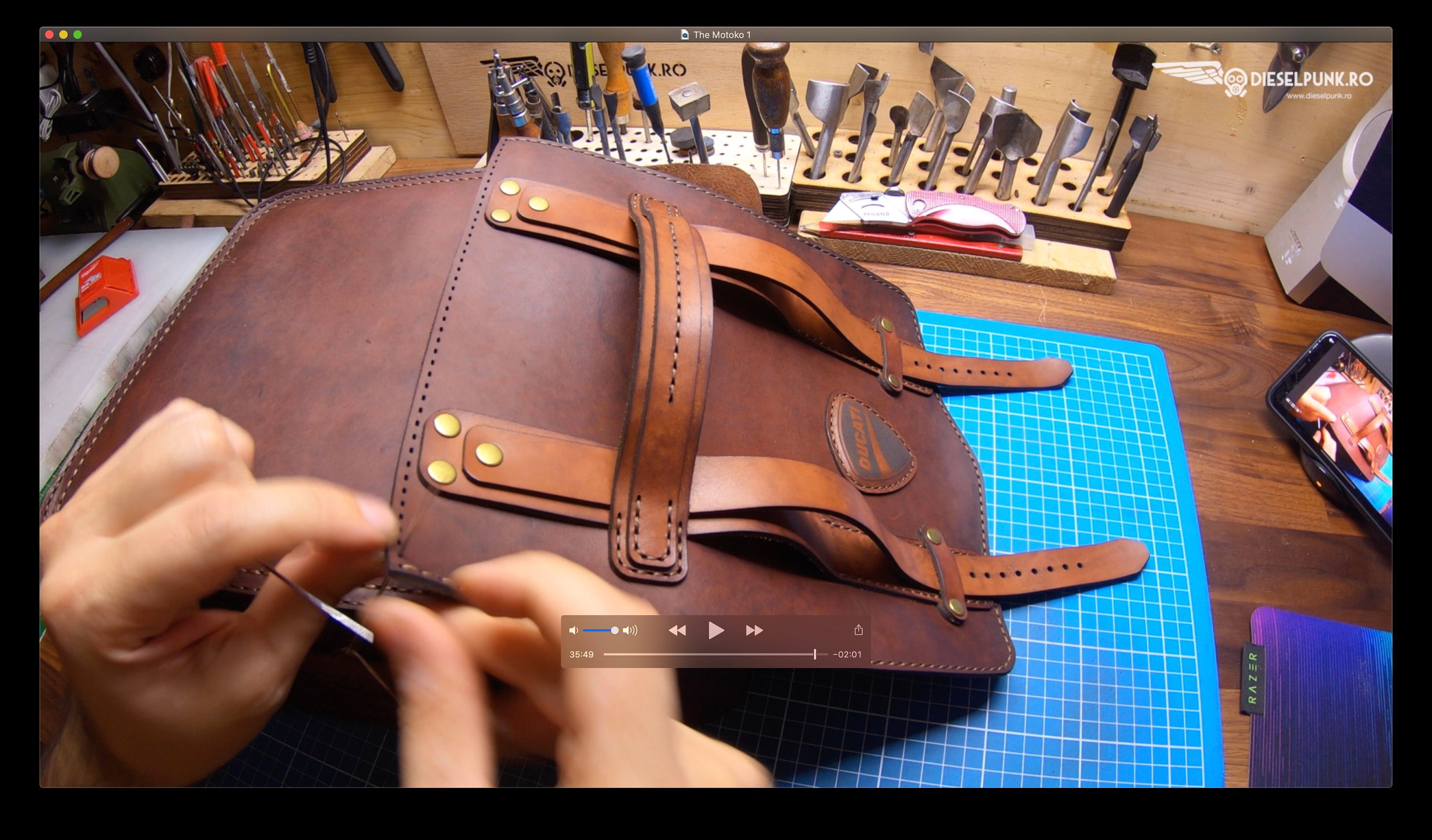Toggle the -02:01 remaining time display

pyautogui.click(x=847, y=654)
